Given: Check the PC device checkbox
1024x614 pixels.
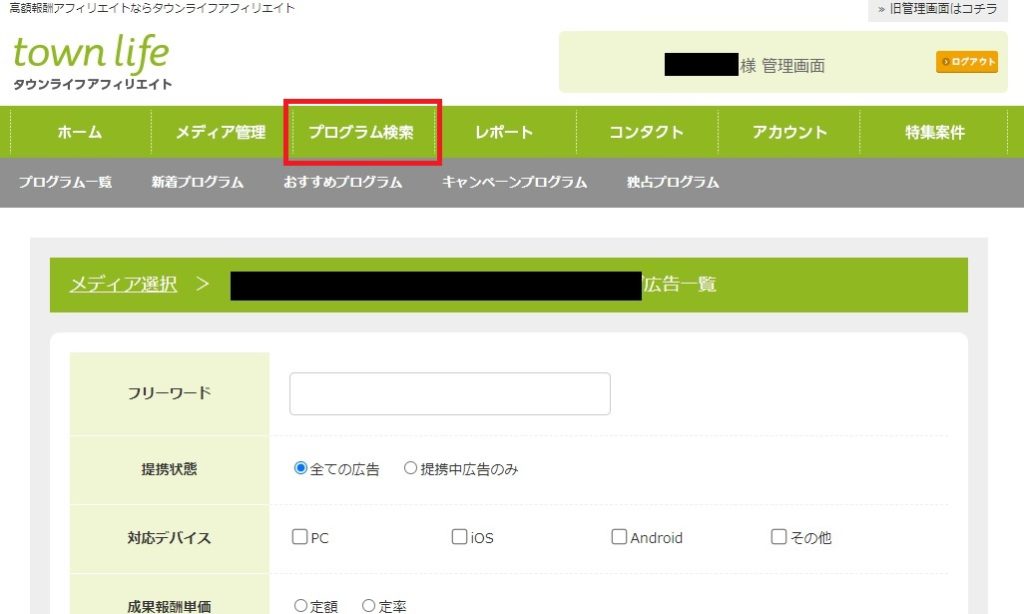Looking at the screenshot, I should coord(300,537).
